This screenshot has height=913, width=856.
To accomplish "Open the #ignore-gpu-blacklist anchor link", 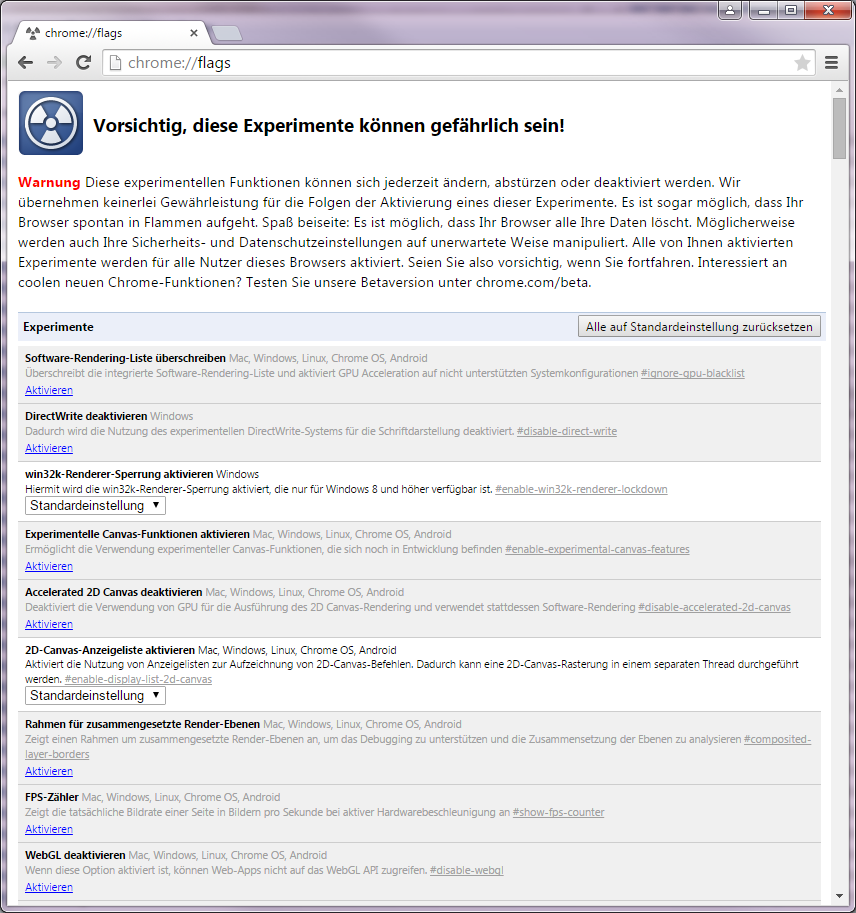I will [692, 373].
